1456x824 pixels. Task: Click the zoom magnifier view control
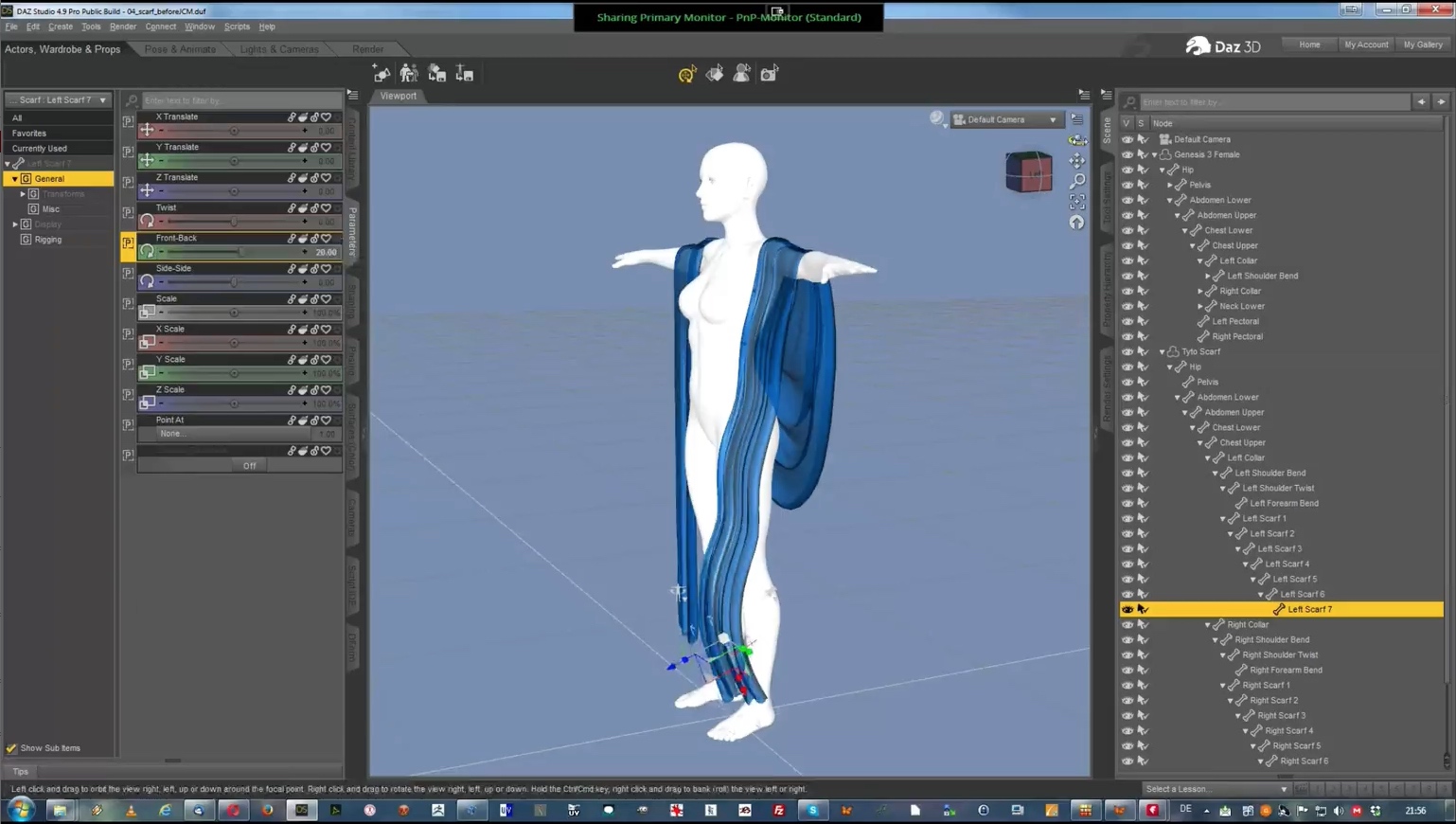coord(1076,181)
